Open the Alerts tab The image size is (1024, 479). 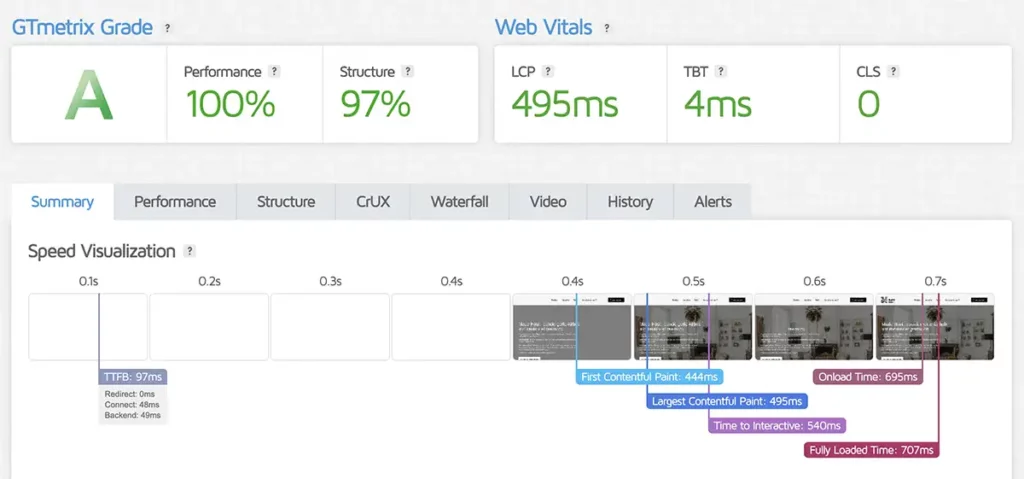712,202
